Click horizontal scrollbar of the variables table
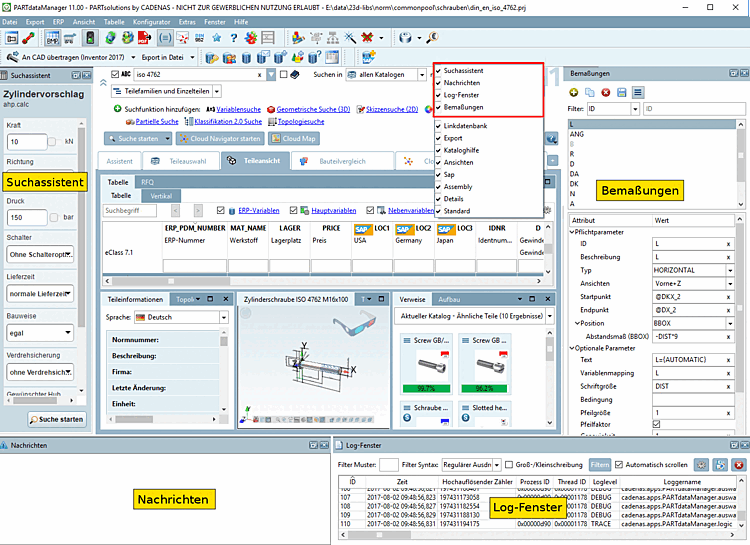 (323, 281)
